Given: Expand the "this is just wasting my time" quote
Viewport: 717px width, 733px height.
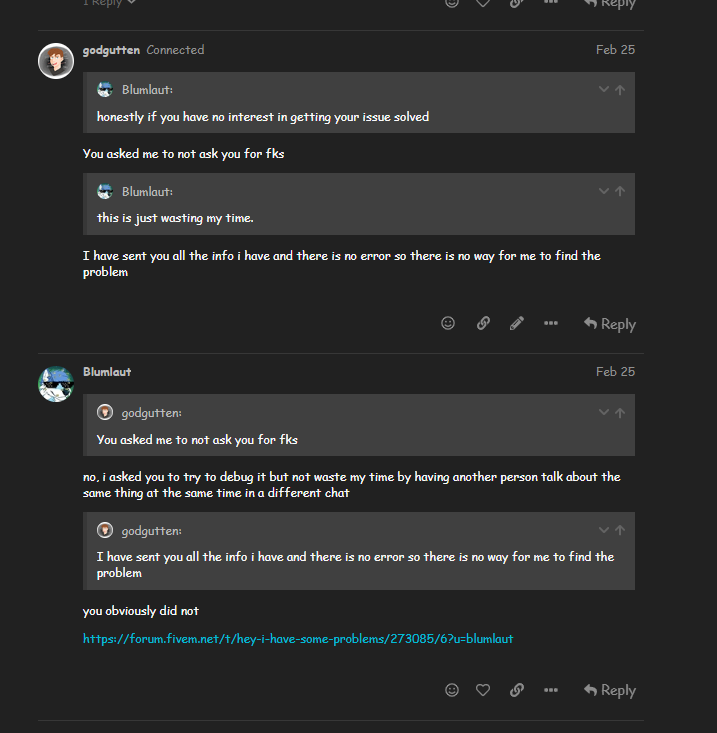Looking at the screenshot, I should (604, 191).
